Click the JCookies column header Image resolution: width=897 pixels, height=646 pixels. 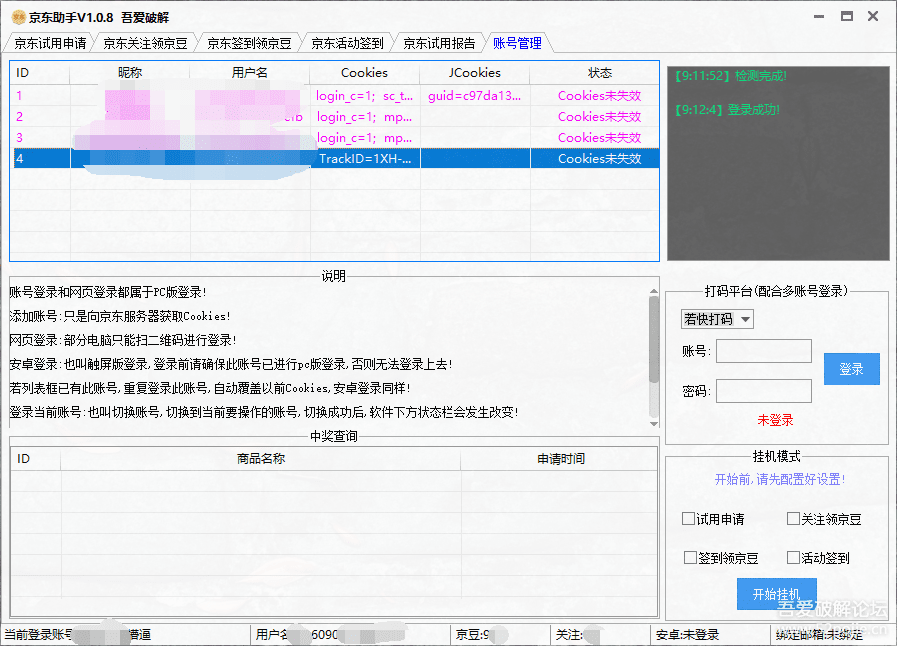coord(475,73)
